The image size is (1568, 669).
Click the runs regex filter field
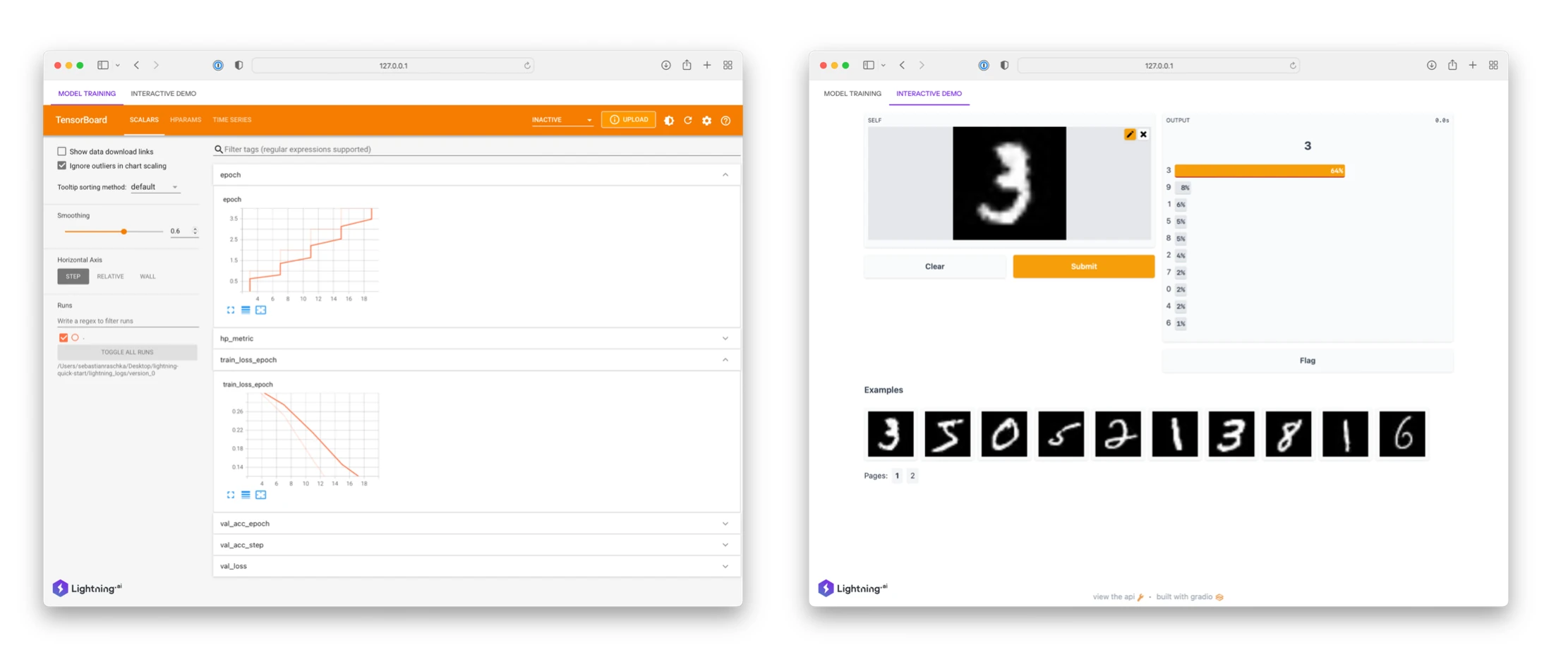[x=128, y=321]
